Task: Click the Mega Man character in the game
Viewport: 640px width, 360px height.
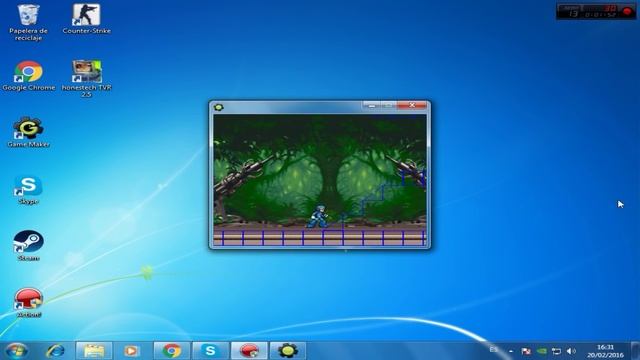Action: (318, 216)
